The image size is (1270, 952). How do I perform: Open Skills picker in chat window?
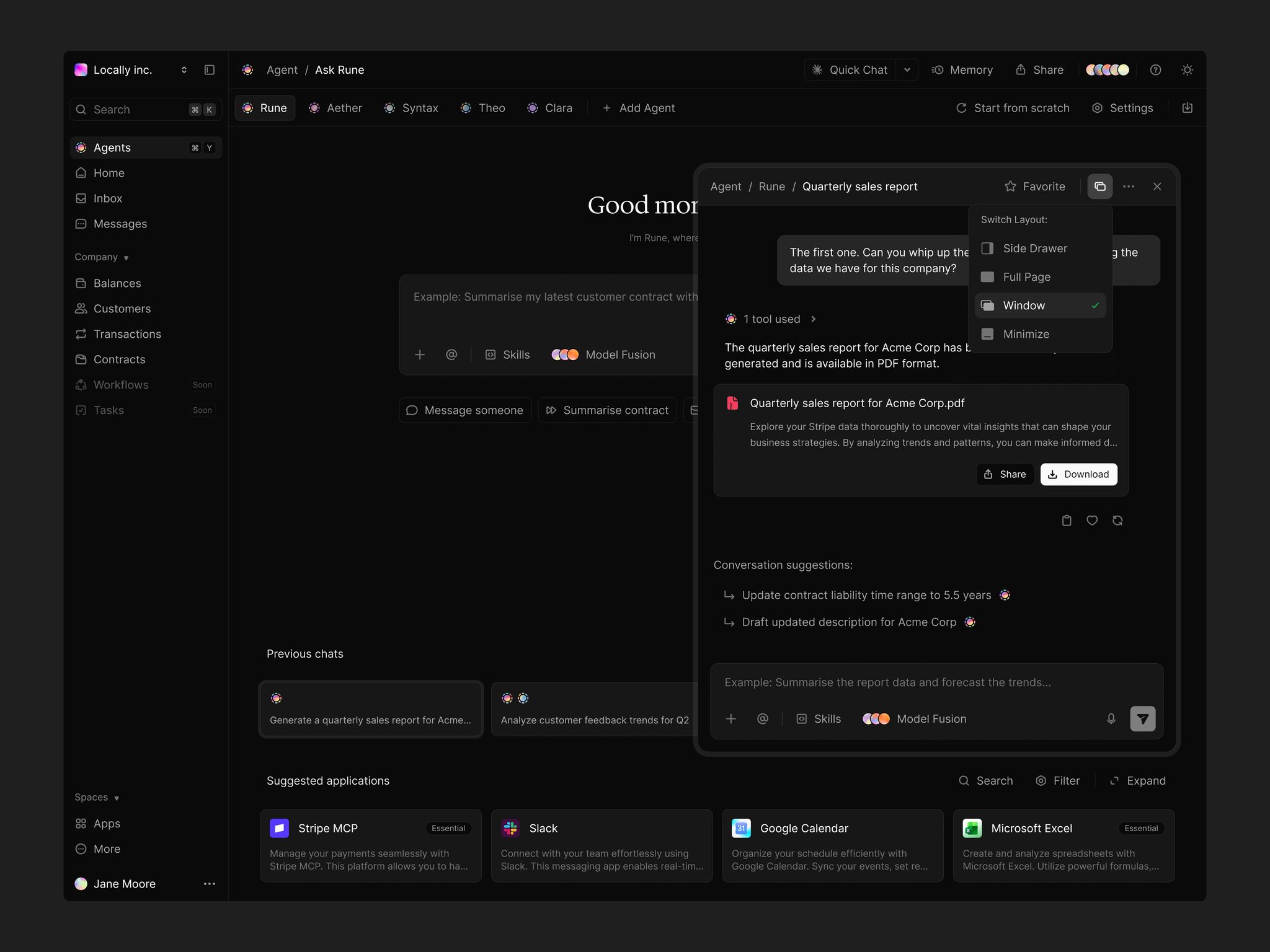819,719
